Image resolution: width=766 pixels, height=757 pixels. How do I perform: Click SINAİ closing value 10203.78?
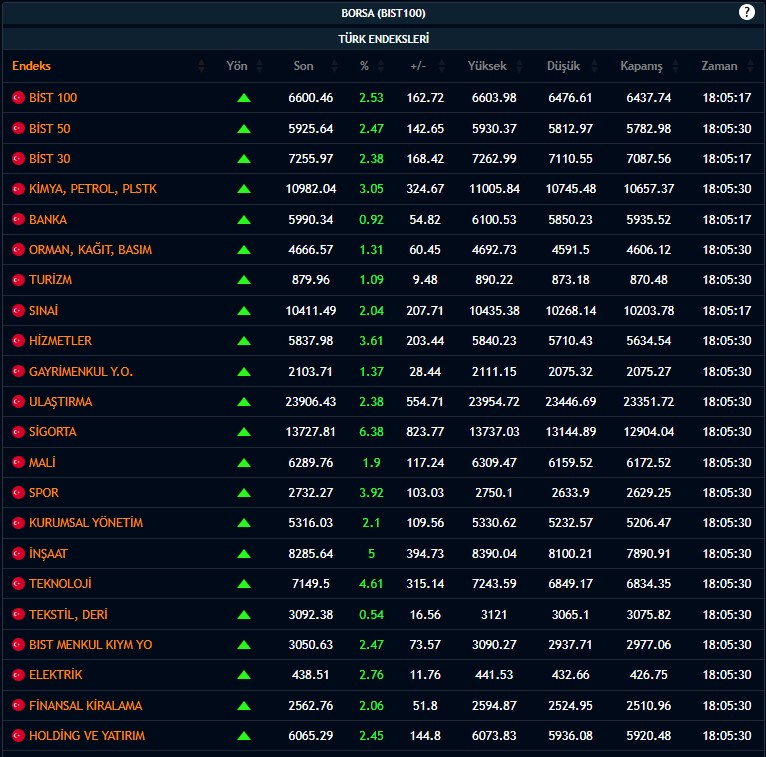click(649, 311)
